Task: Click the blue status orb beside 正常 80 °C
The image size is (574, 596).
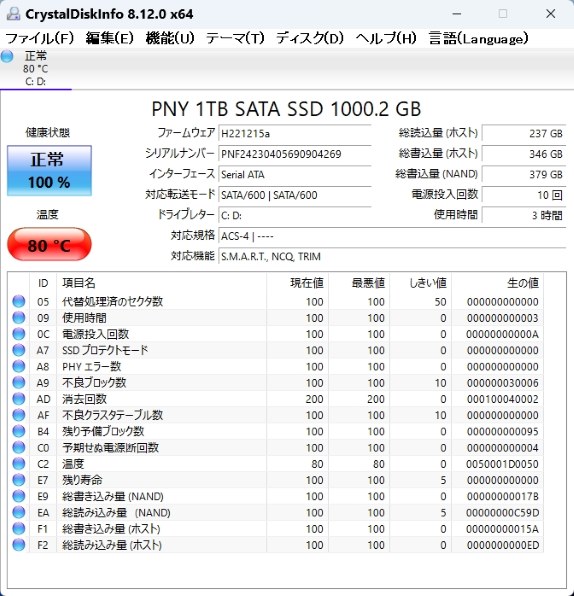Action: point(7,56)
